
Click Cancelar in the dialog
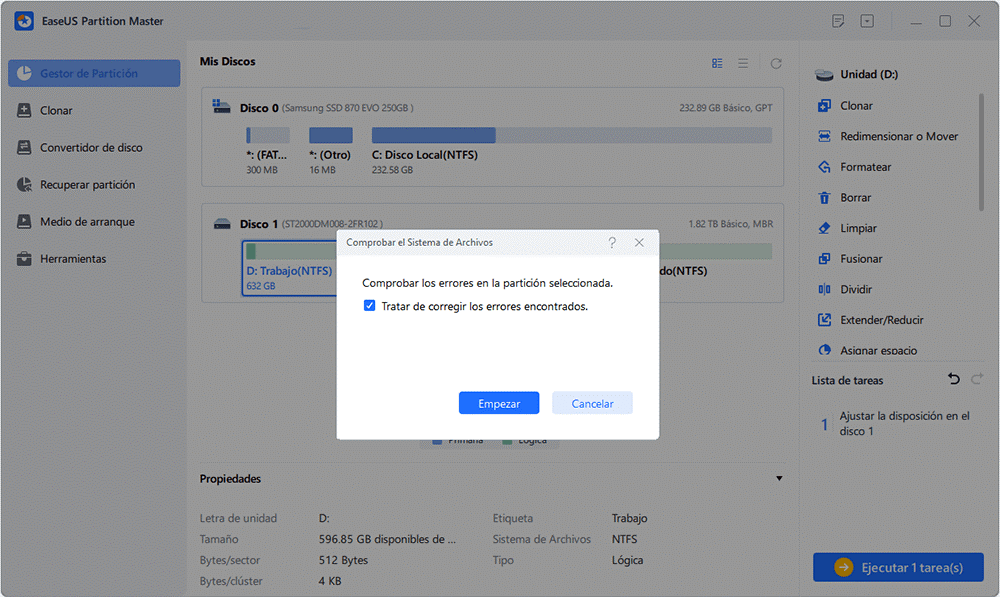[592, 403]
